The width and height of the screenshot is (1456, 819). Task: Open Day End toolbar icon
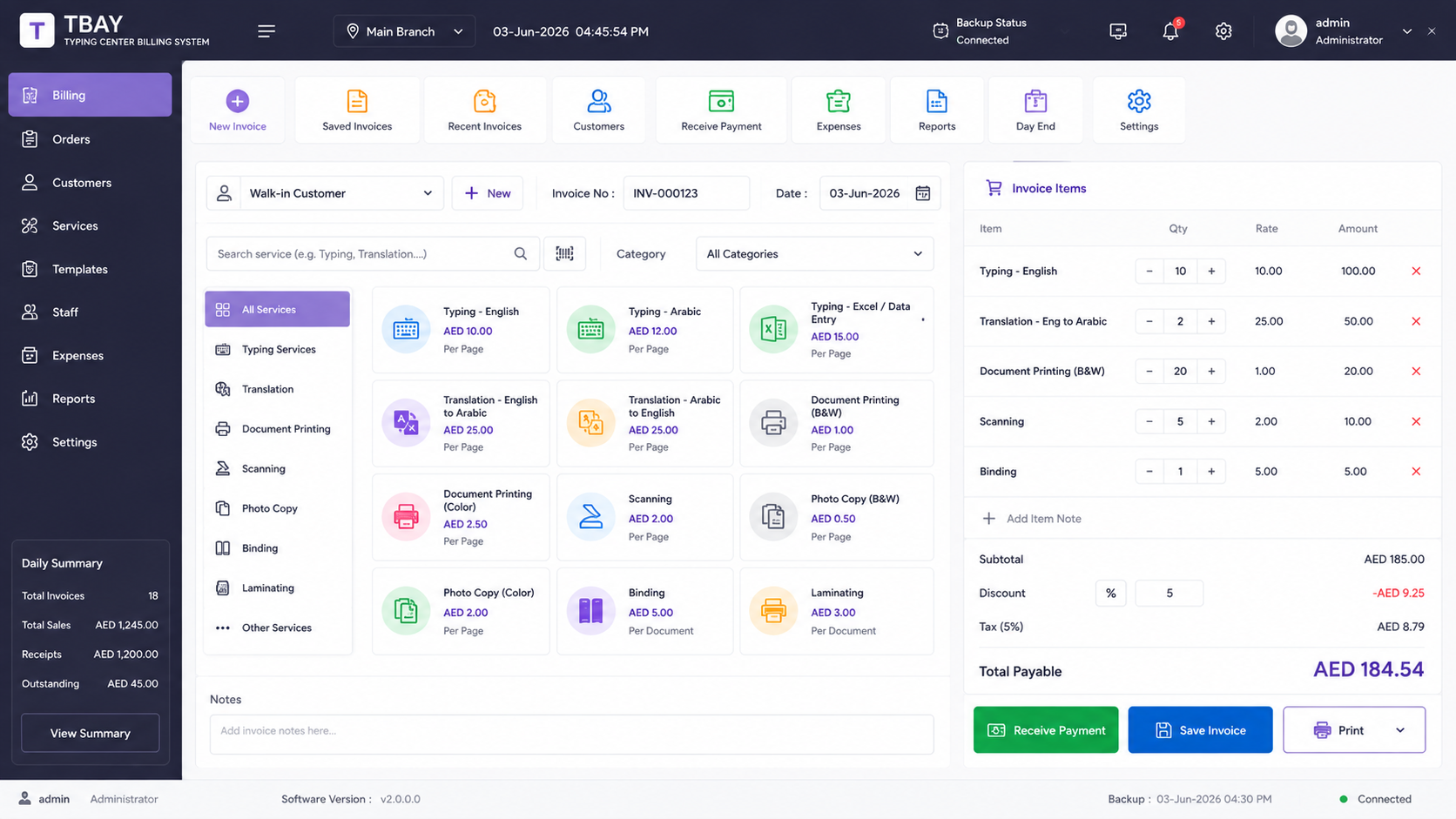(1035, 111)
